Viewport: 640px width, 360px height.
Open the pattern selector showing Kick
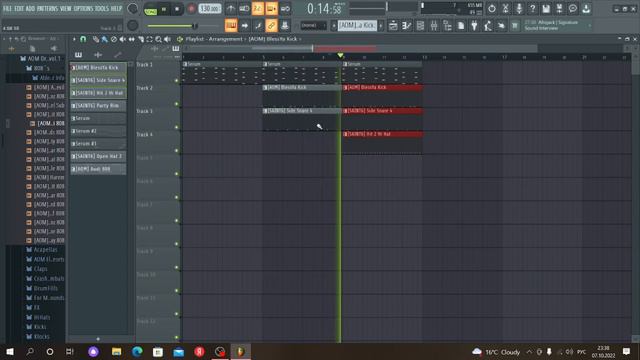(357, 25)
